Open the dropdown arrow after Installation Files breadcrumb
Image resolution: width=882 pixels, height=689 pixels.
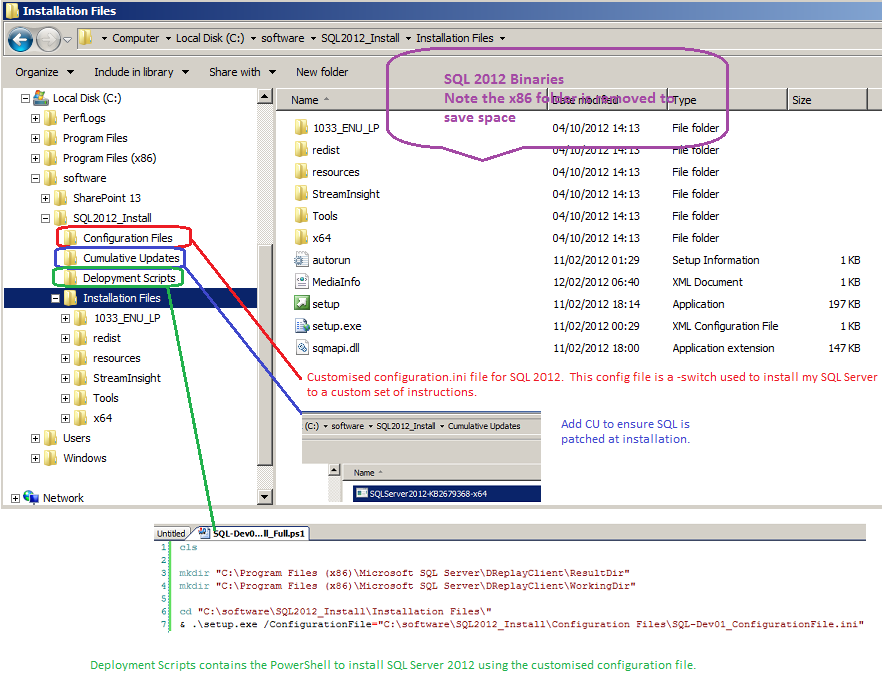(x=502, y=38)
